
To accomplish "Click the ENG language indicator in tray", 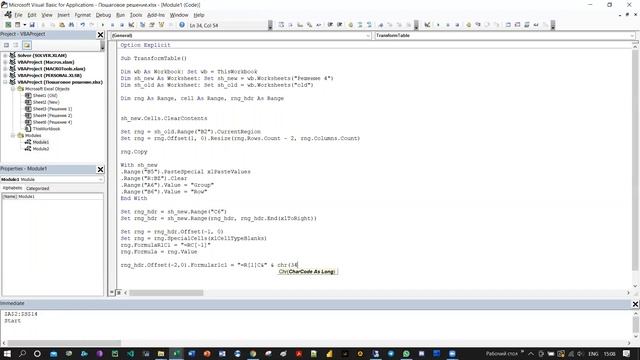I will [593, 354].
